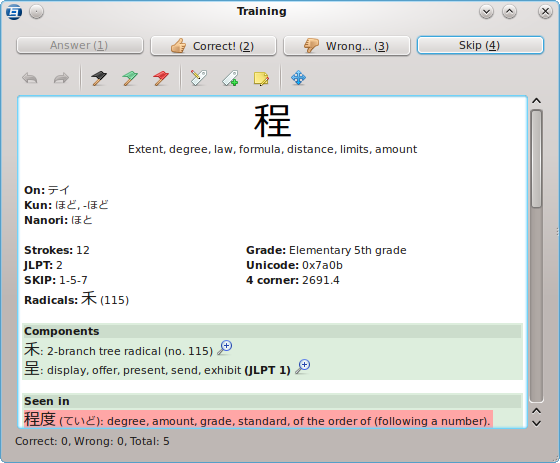Click the scrollbar up arrow at top
The image size is (560, 463).
coord(536,101)
